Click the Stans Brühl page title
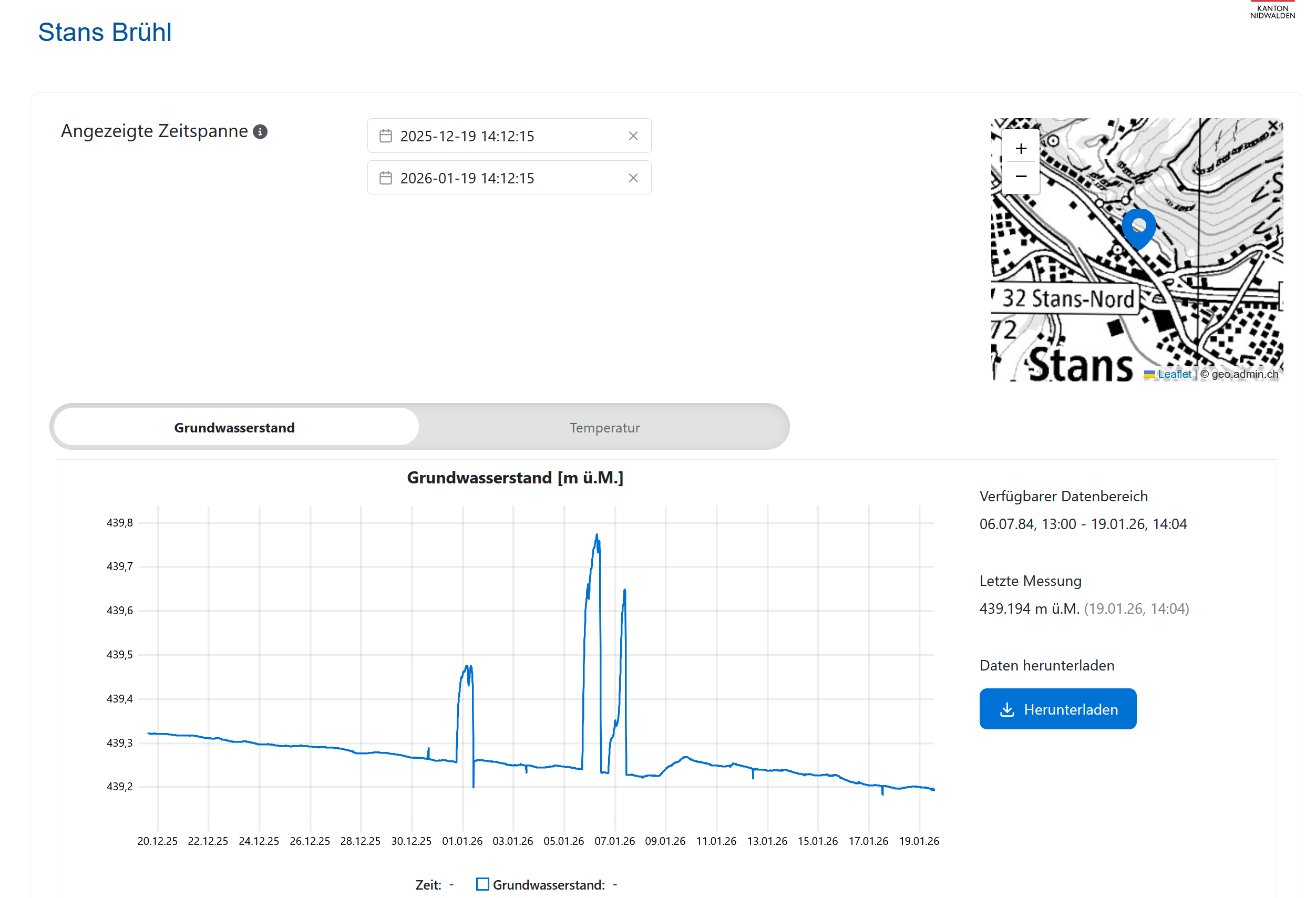1316x898 pixels. 105,32
